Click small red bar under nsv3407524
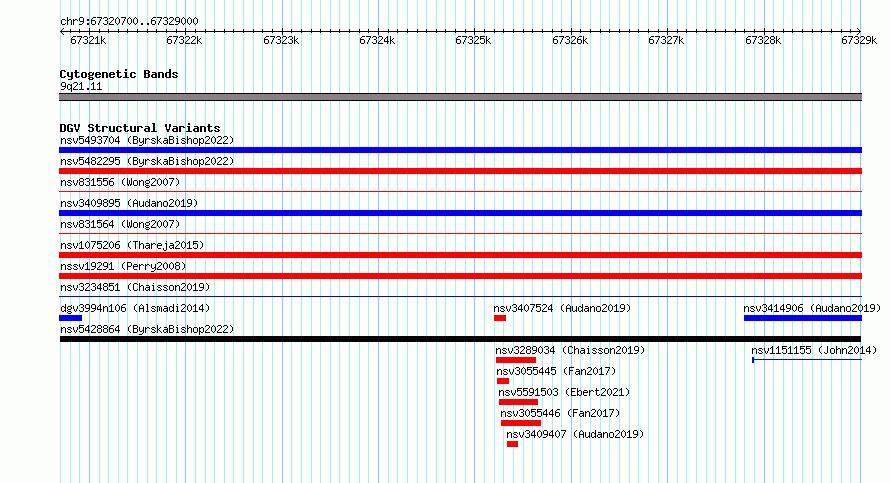This screenshot has height=483, width=890. point(499,318)
